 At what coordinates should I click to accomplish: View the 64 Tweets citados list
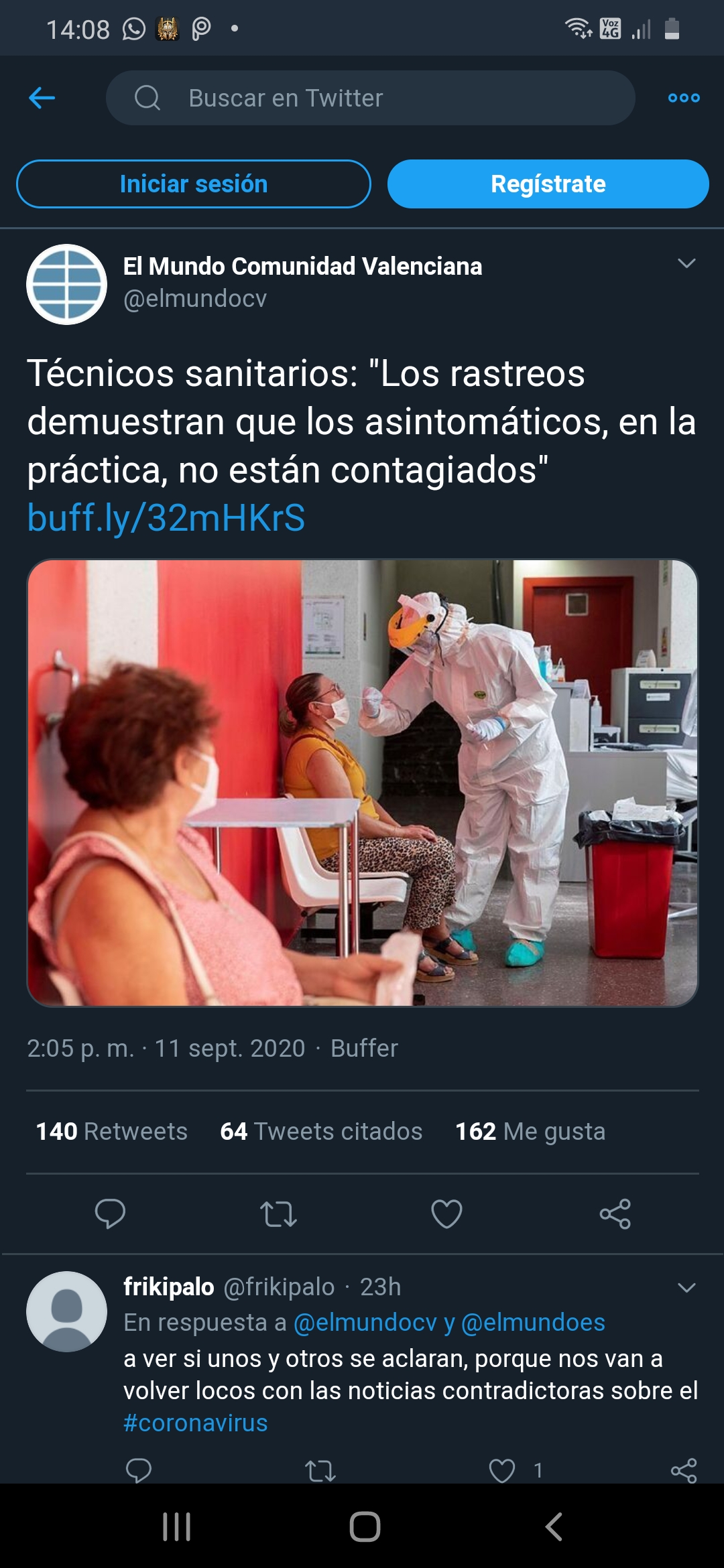point(321,1131)
